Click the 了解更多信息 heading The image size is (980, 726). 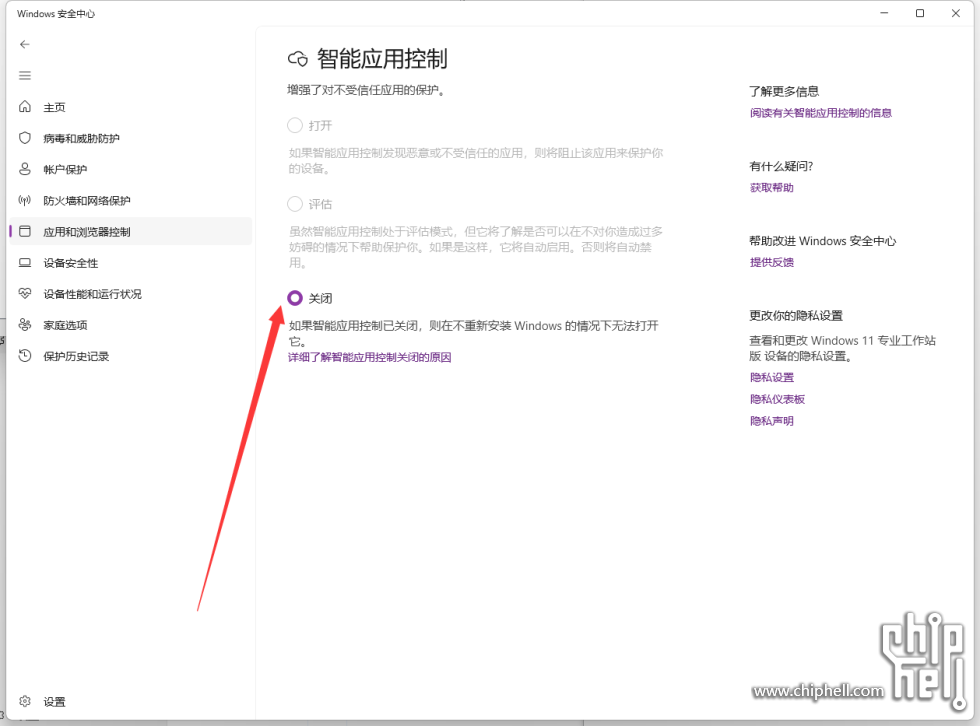pyautogui.click(x=784, y=91)
